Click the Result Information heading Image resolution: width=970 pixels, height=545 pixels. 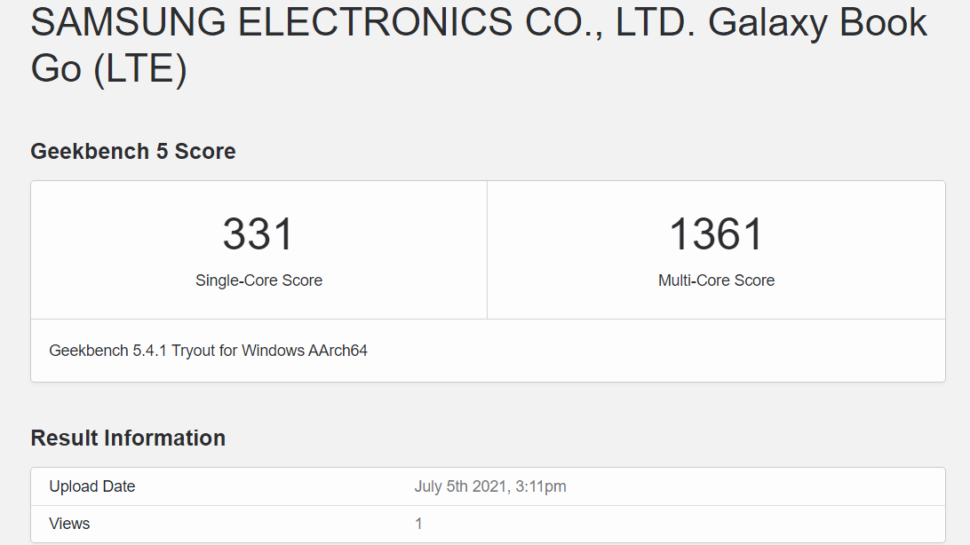click(x=128, y=438)
